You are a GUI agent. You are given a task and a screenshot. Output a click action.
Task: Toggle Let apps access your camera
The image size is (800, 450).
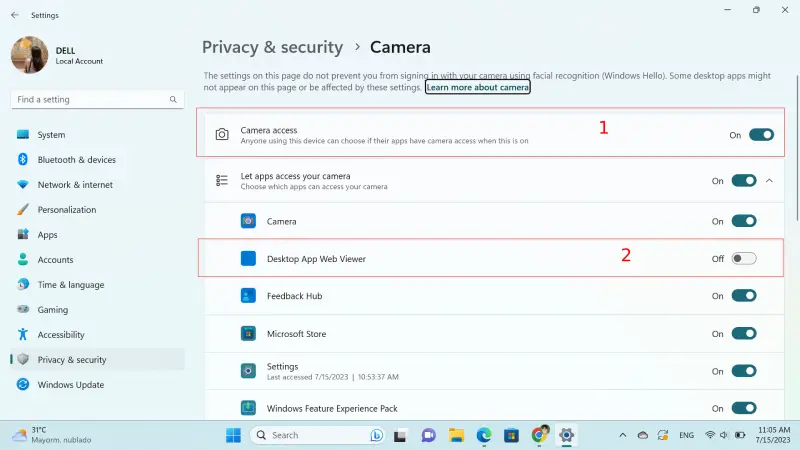click(744, 181)
